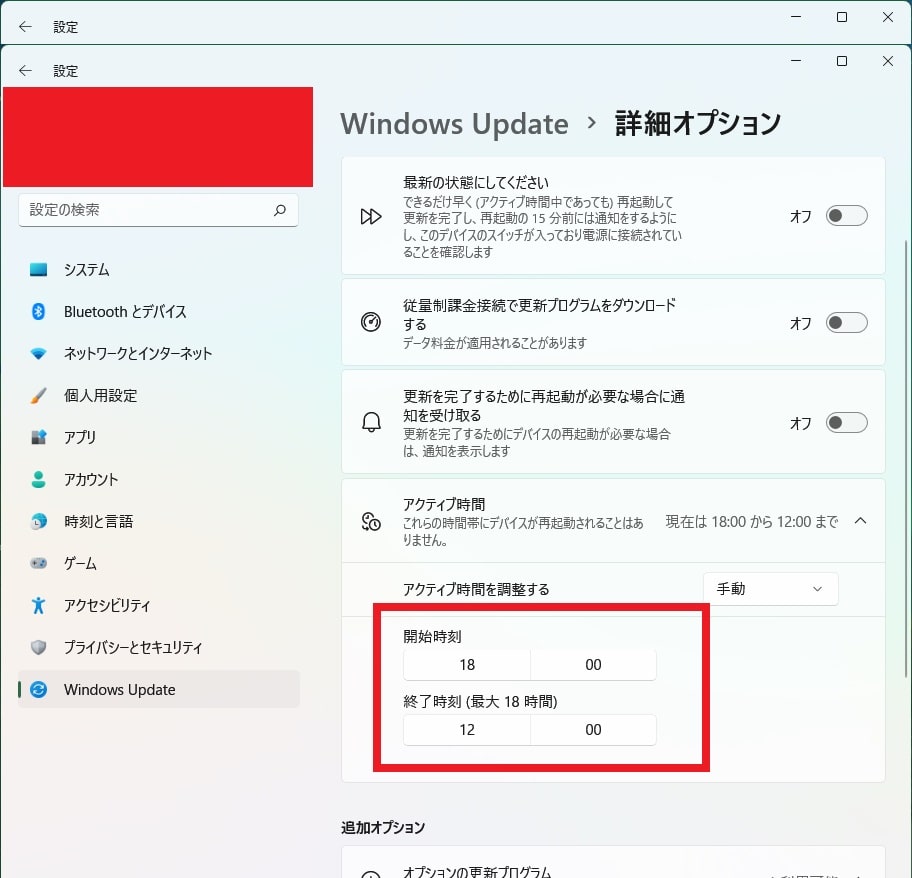Viewport: 912px width, 878px height.
Task: Click Windows Update breadcrumb link
Action: [454, 124]
